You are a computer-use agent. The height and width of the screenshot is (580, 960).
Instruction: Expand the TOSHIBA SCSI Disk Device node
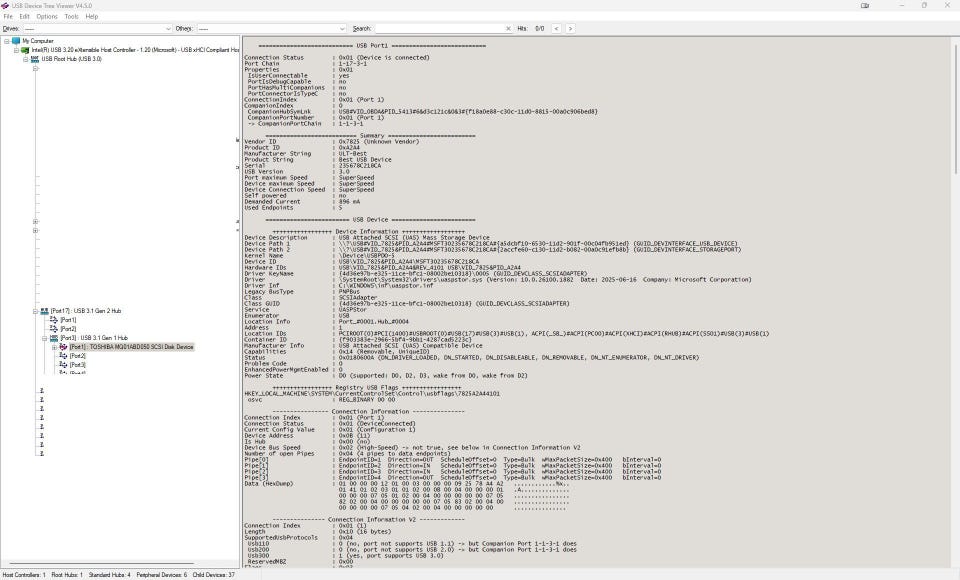point(54,347)
